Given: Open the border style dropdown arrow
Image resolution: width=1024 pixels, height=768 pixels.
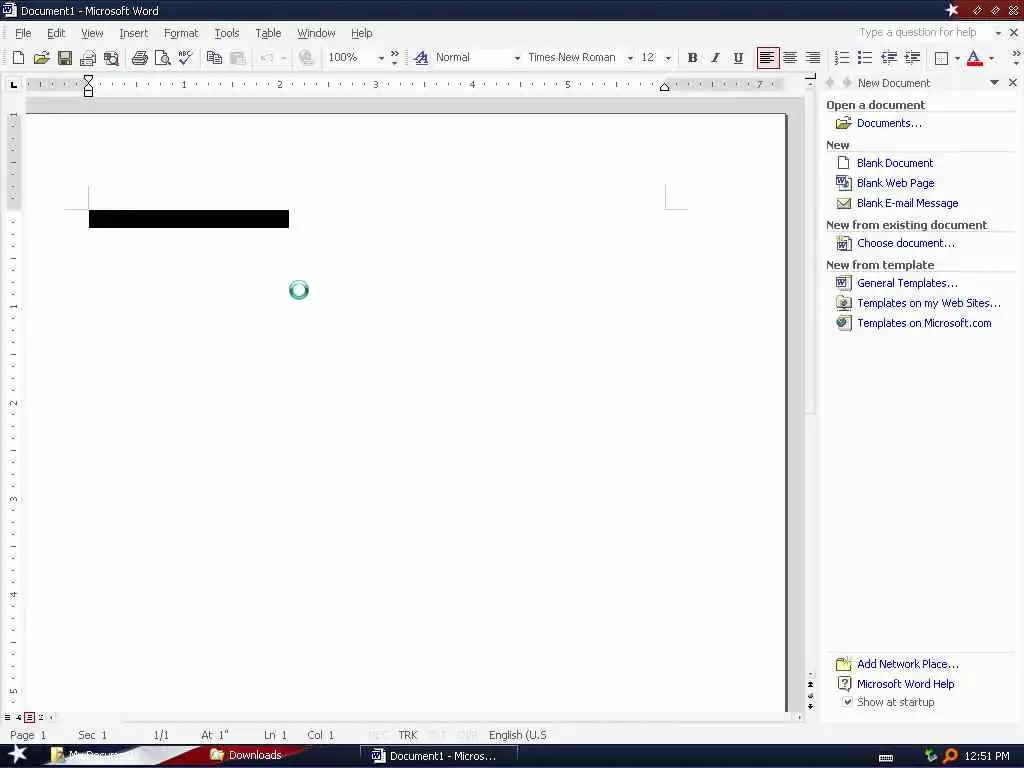Looking at the screenshot, I should click(957, 58).
